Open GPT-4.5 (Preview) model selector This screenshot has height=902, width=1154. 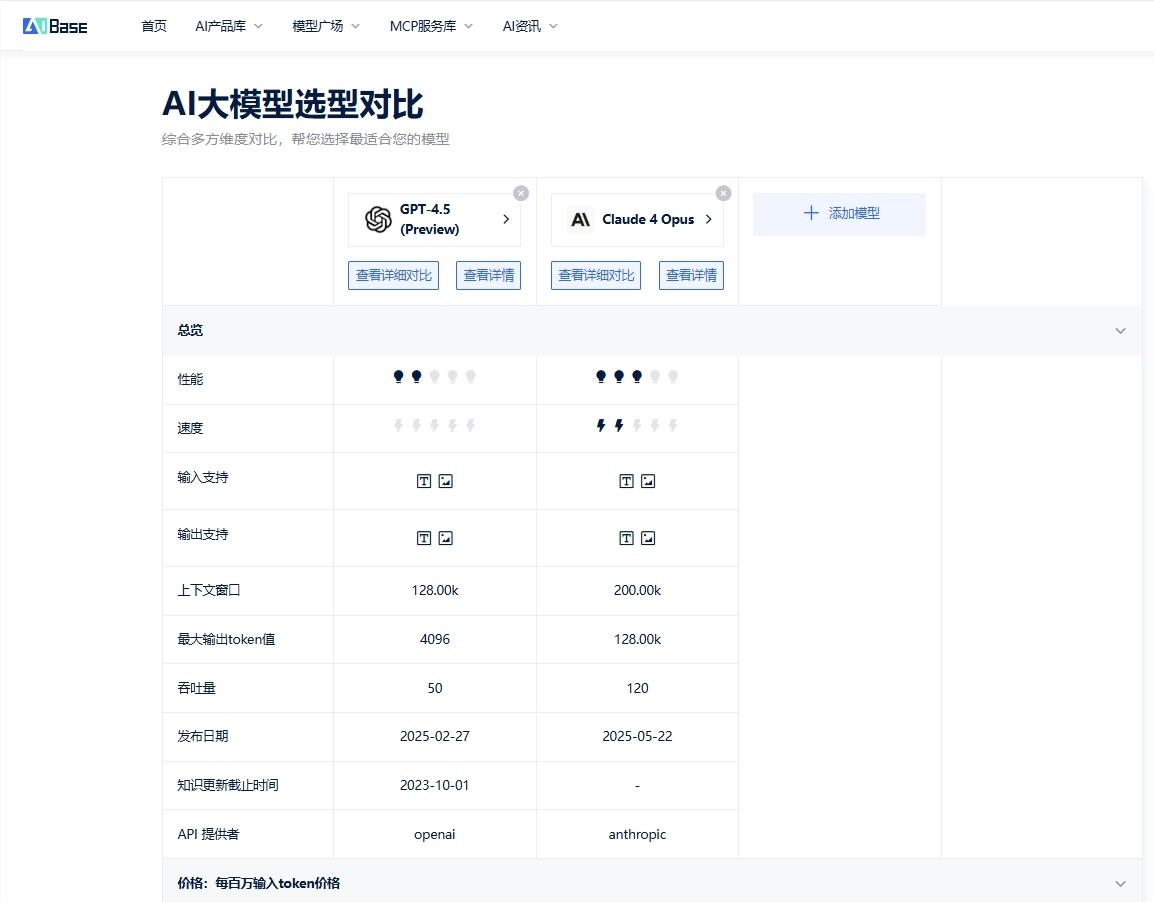pos(434,219)
